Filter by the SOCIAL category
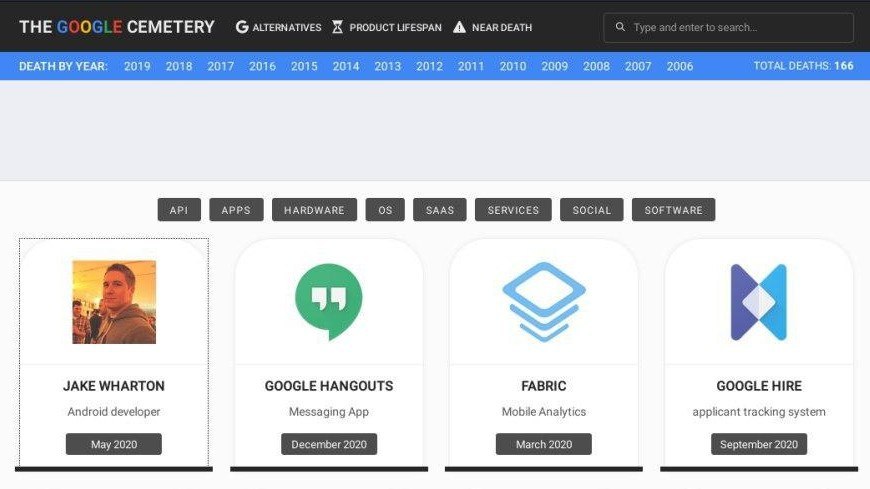The image size is (870, 489). [x=591, y=210]
